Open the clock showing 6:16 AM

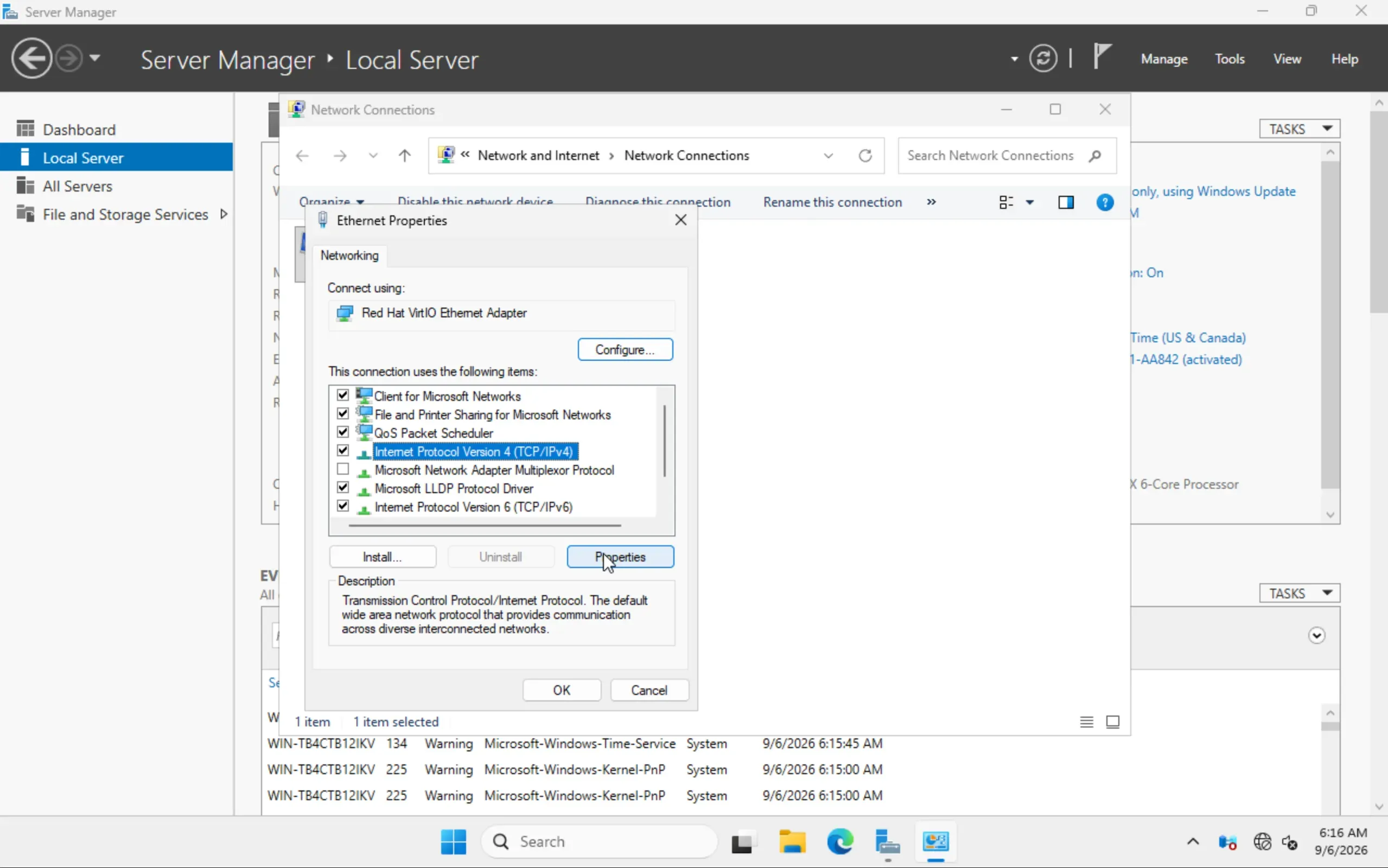coord(1341,841)
